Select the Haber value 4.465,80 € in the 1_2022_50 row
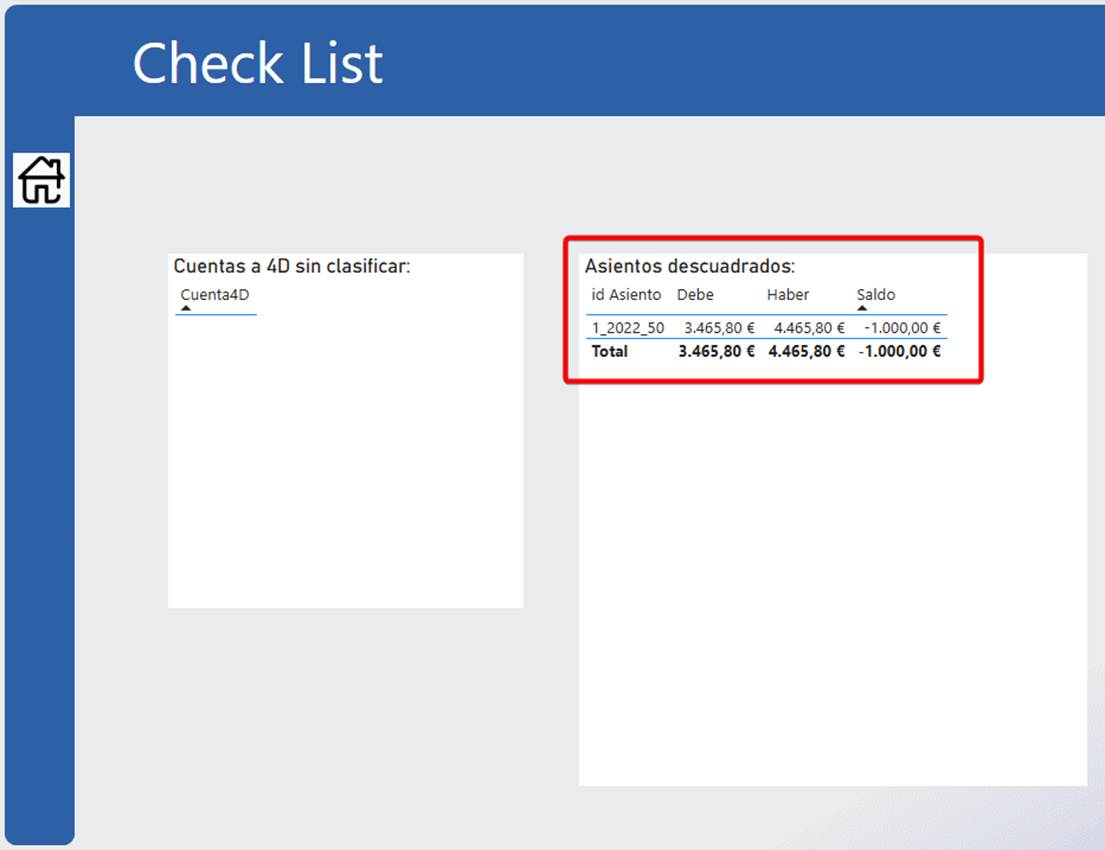The height and width of the screenshot is (850, 1105). point(809,328)
